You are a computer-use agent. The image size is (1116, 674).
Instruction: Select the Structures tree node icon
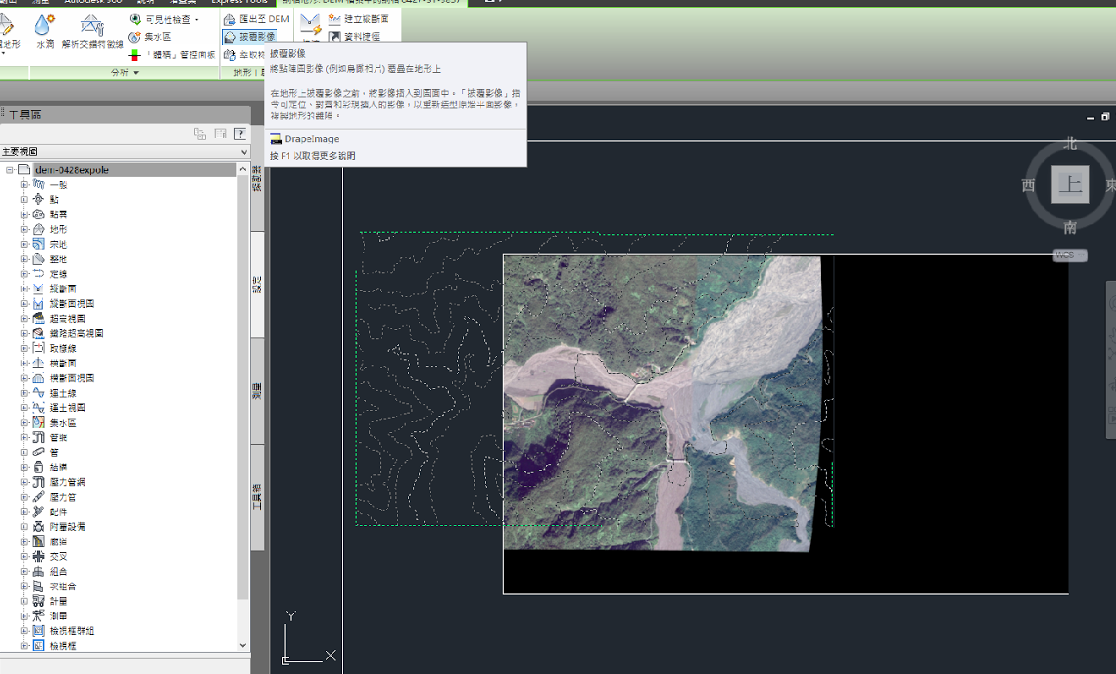[x=38, y=467]
